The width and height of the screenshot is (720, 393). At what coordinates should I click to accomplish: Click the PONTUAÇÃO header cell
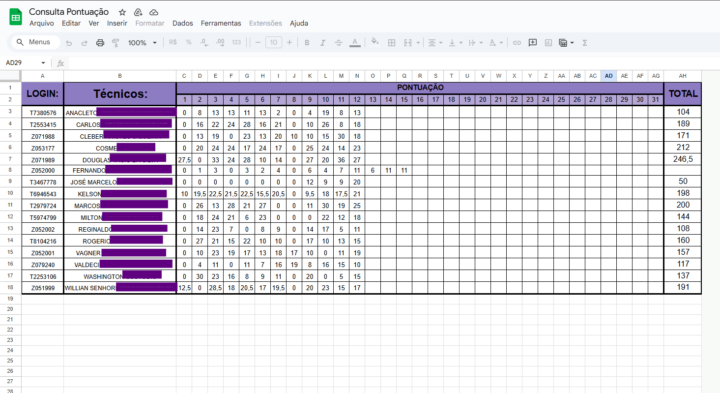[x=420, y=88]
